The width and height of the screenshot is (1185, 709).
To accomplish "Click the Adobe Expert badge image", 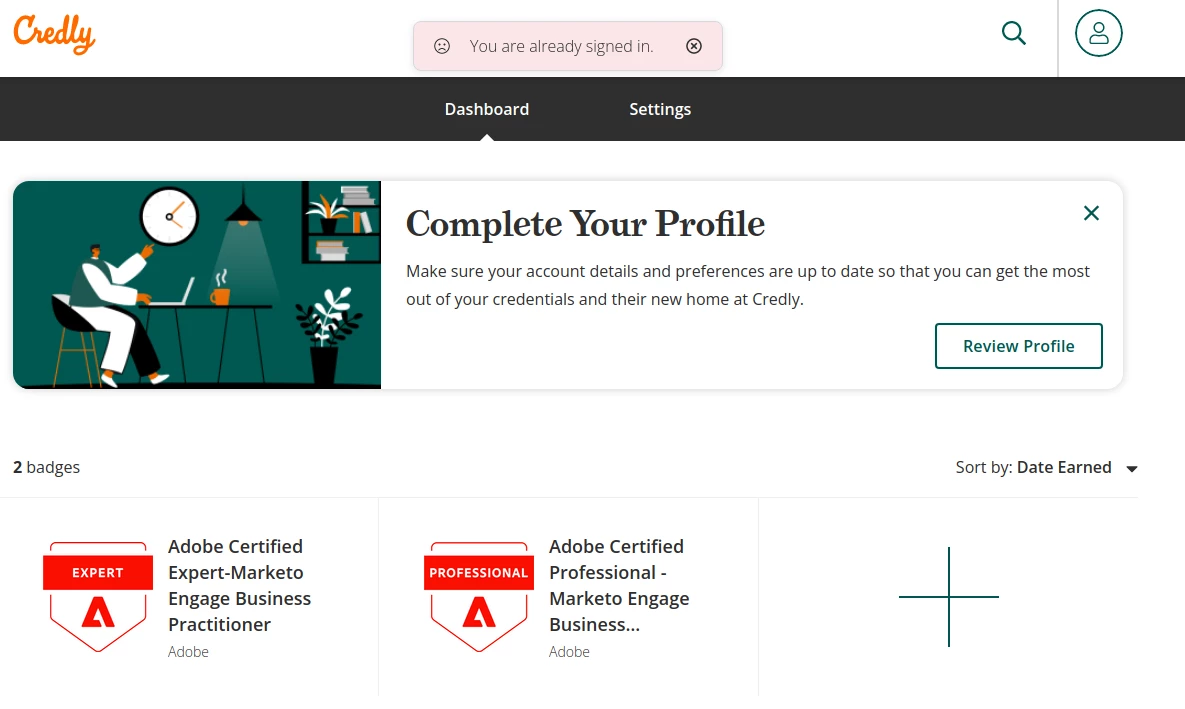I will [x=97, y=596].
